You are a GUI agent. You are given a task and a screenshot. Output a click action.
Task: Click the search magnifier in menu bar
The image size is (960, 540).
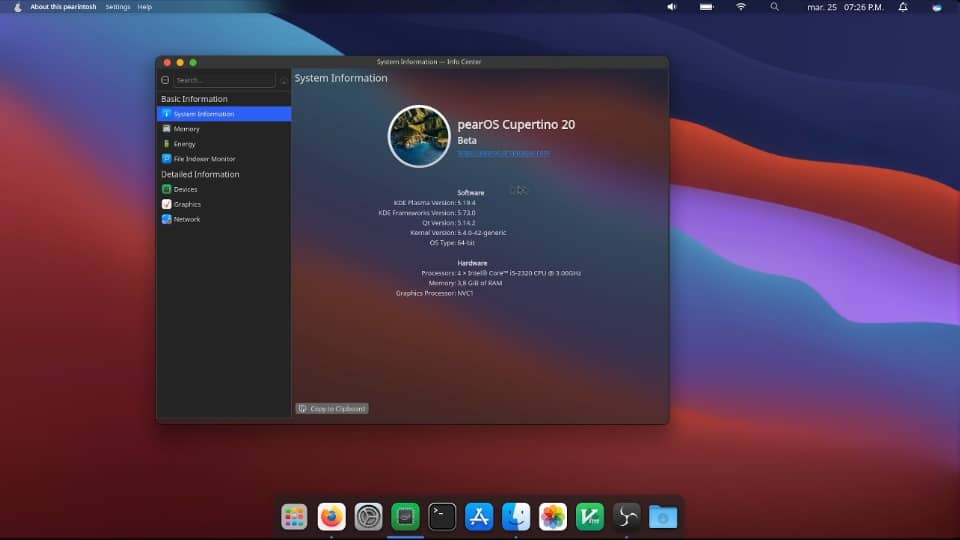click(x=774, y=7)
